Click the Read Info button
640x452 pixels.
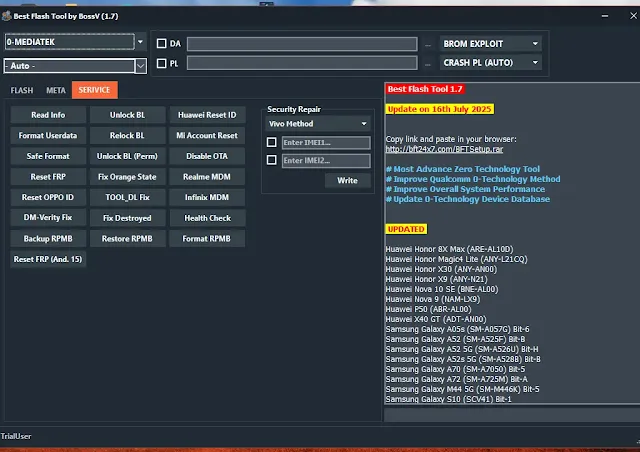[48, 115]
